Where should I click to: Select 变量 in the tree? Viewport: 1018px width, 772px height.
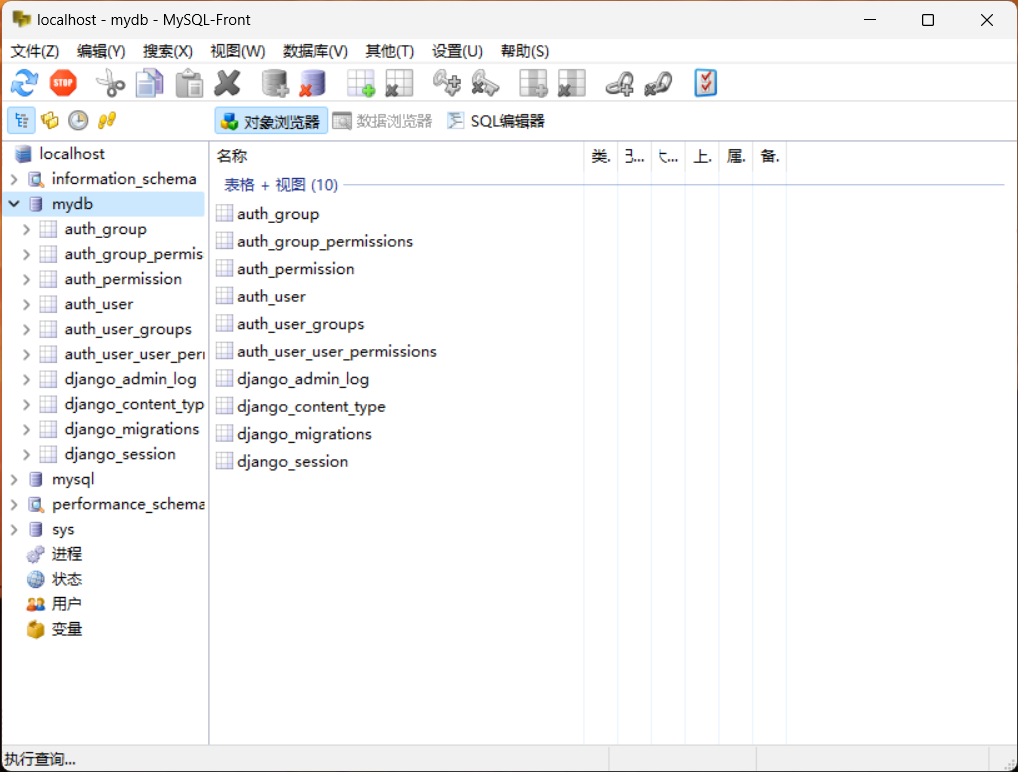66,629
